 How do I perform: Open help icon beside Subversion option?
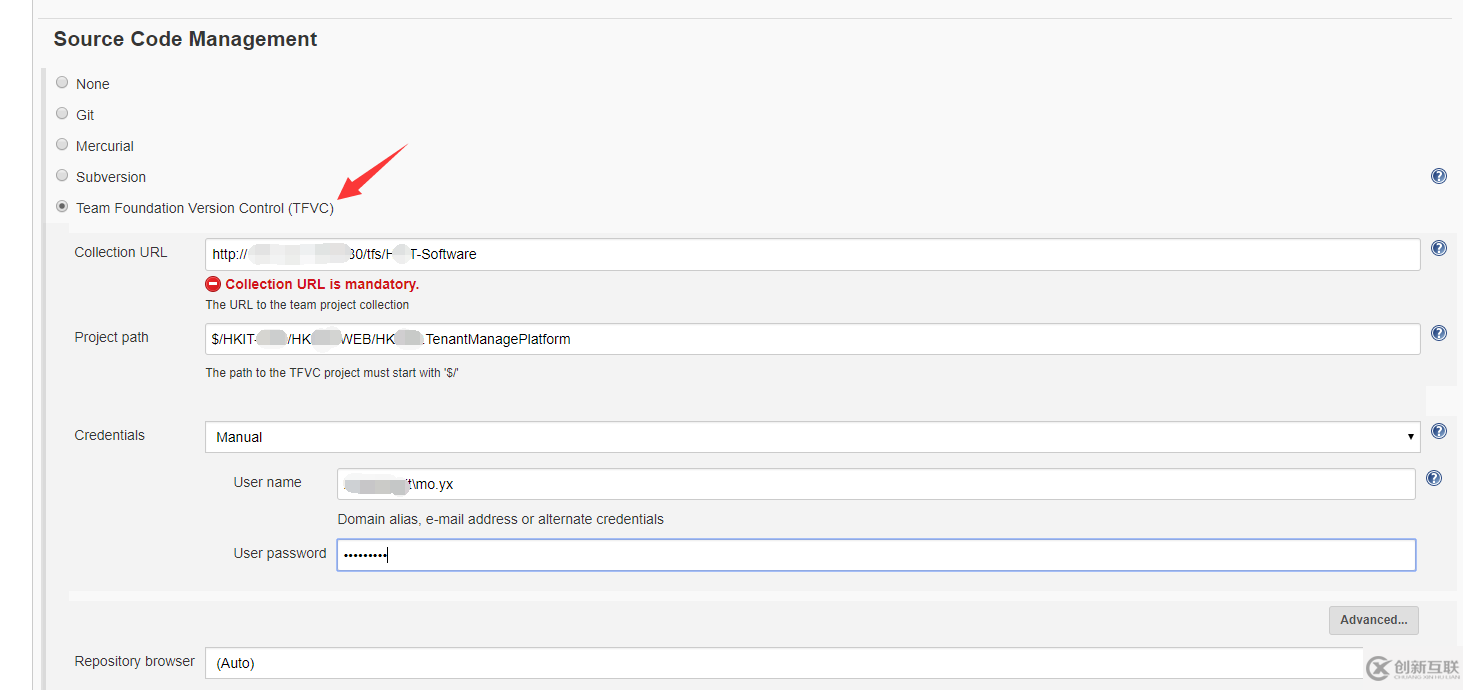click(x=1438, y=176)
